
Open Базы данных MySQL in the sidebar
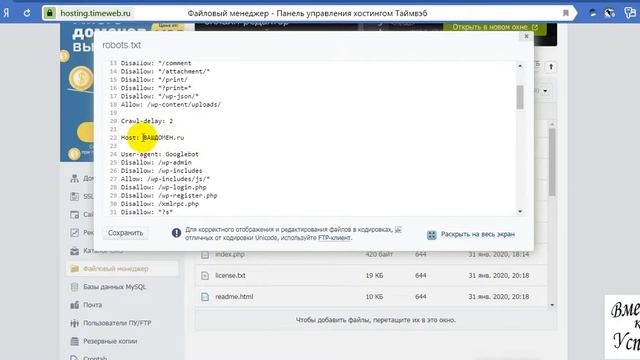coord(115,287)
